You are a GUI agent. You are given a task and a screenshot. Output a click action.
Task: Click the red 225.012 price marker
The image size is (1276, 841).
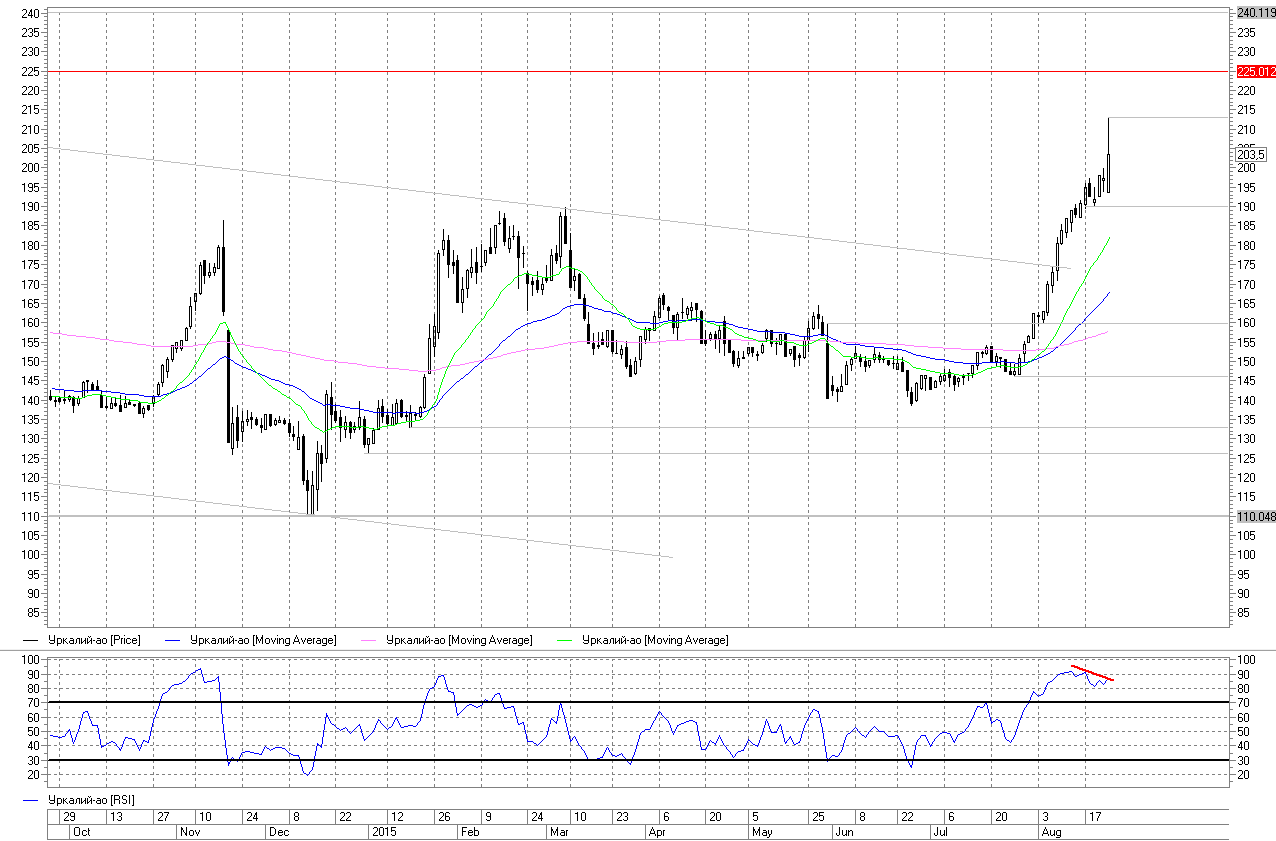coord(1256,72)
